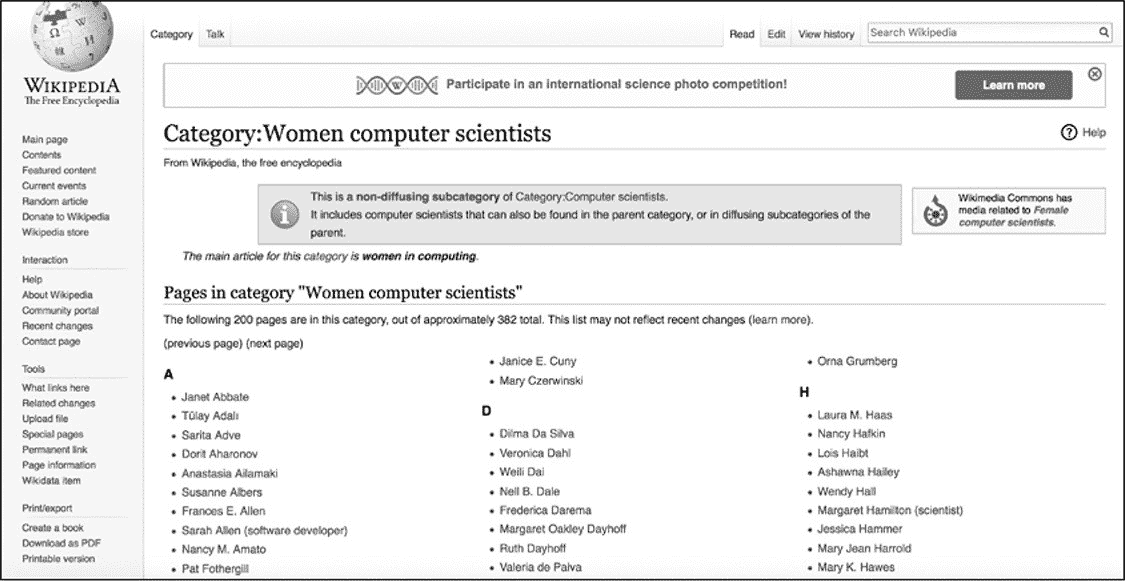Dismiss the science photo competition banner
Image resolution: width=1125 pixels, height=581 pixels.
[x=1095, y=74]
